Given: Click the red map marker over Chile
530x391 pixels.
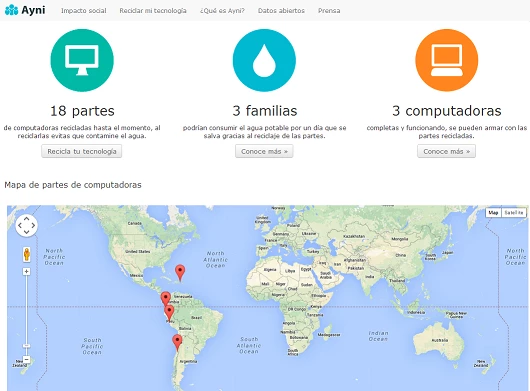Looking at the screenshot, I should (177, 342).
